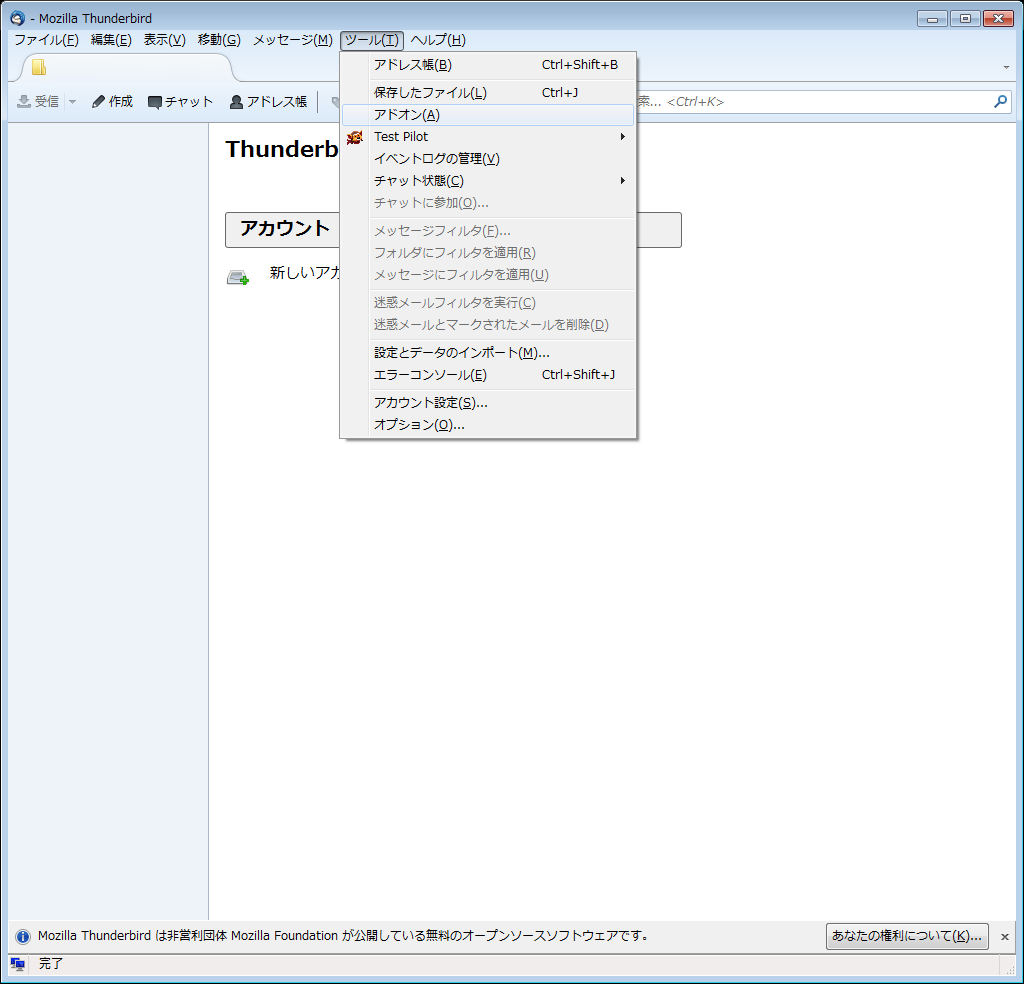Click the online status icon in status bar
The height and width of the screenshot is (984, 1024).
[17, 964]
